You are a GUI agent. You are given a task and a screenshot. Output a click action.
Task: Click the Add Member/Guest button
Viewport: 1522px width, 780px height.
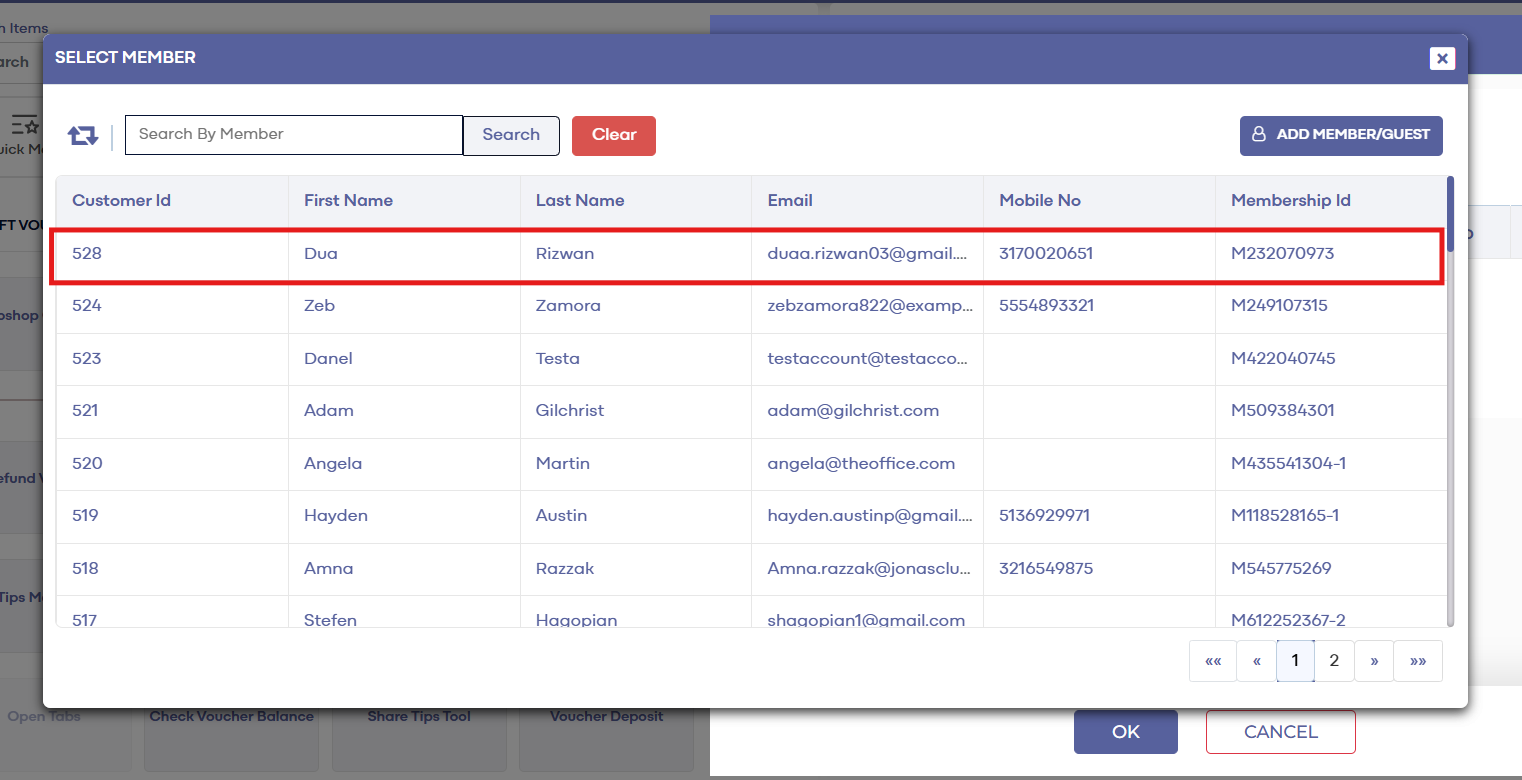click(1341, 136)
